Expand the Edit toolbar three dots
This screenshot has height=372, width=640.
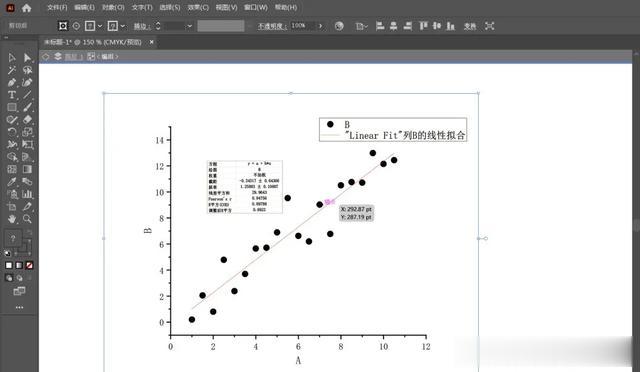coord(19,307)
